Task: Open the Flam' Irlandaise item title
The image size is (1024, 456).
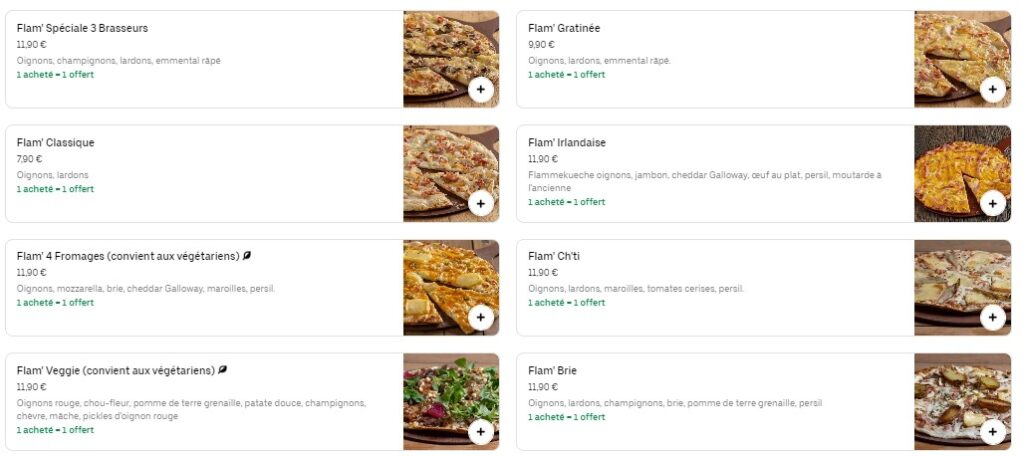Action: (x=567, y=143)
